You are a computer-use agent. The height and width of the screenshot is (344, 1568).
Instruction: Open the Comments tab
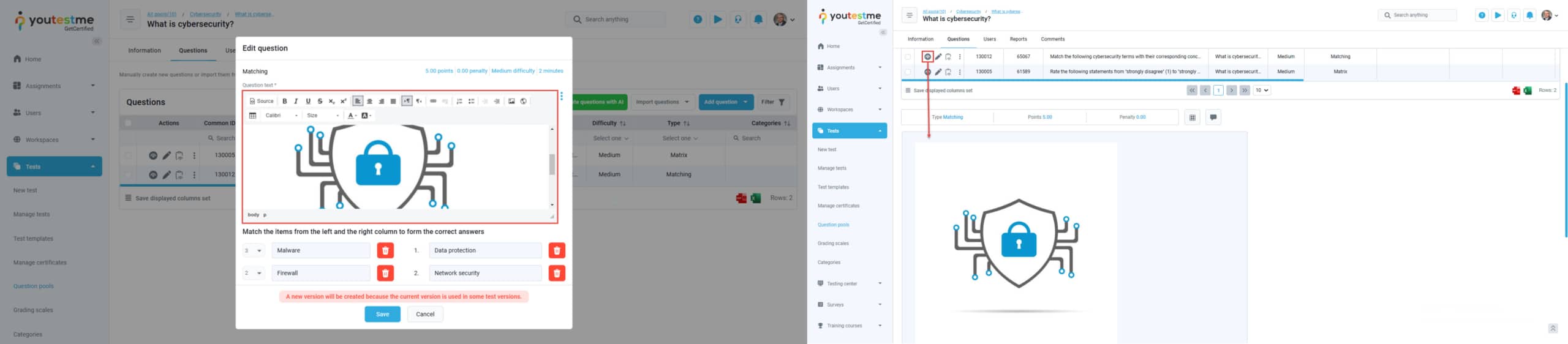click(x=1052, y=39)
